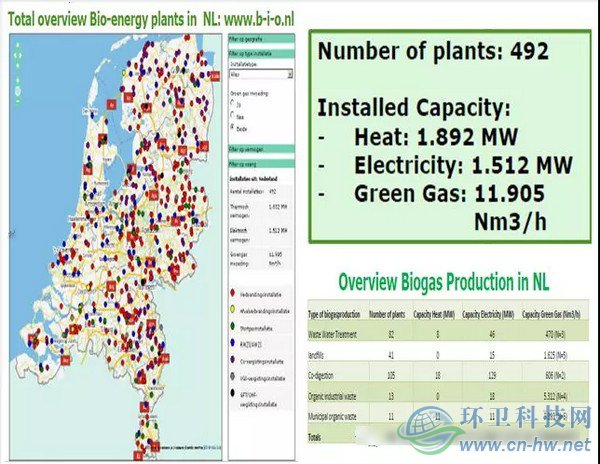Expand the 'Filter op vermogen' section

[252, 147]
